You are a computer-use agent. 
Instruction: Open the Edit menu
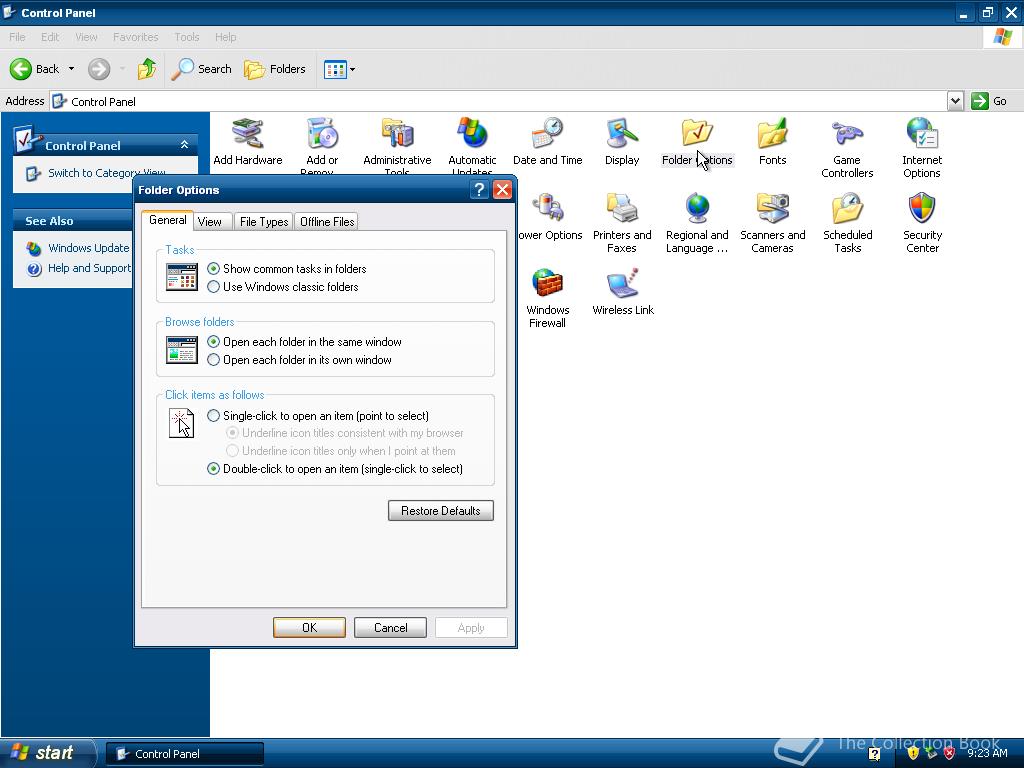50,37
